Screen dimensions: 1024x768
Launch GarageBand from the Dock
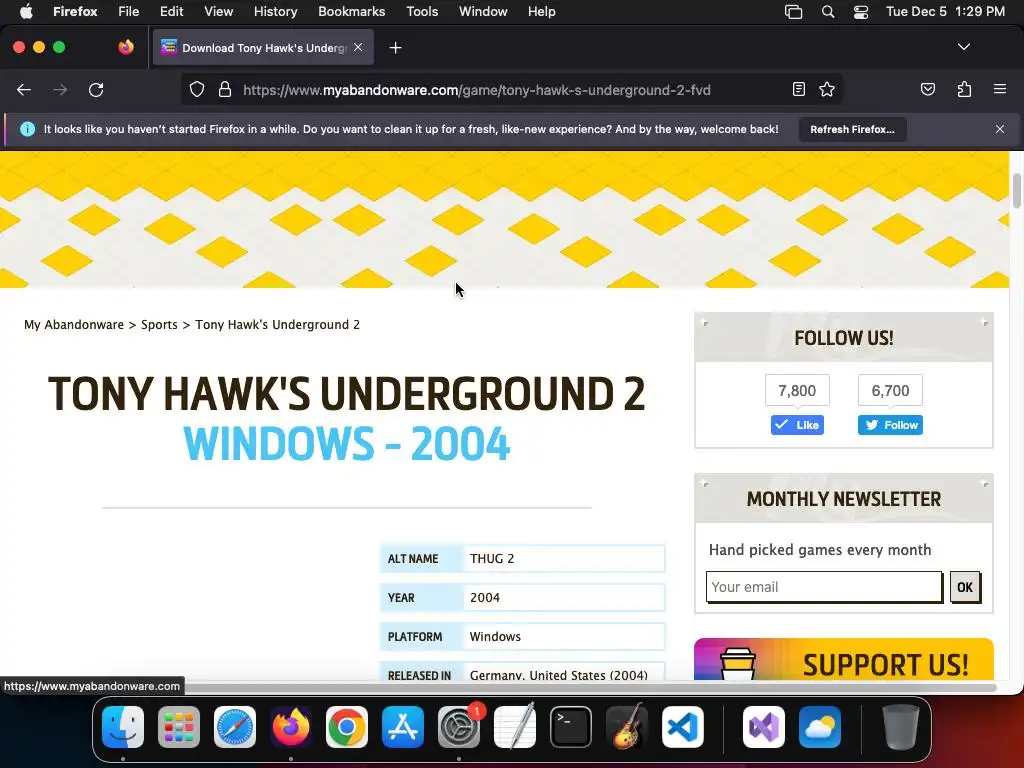(627, 727)
